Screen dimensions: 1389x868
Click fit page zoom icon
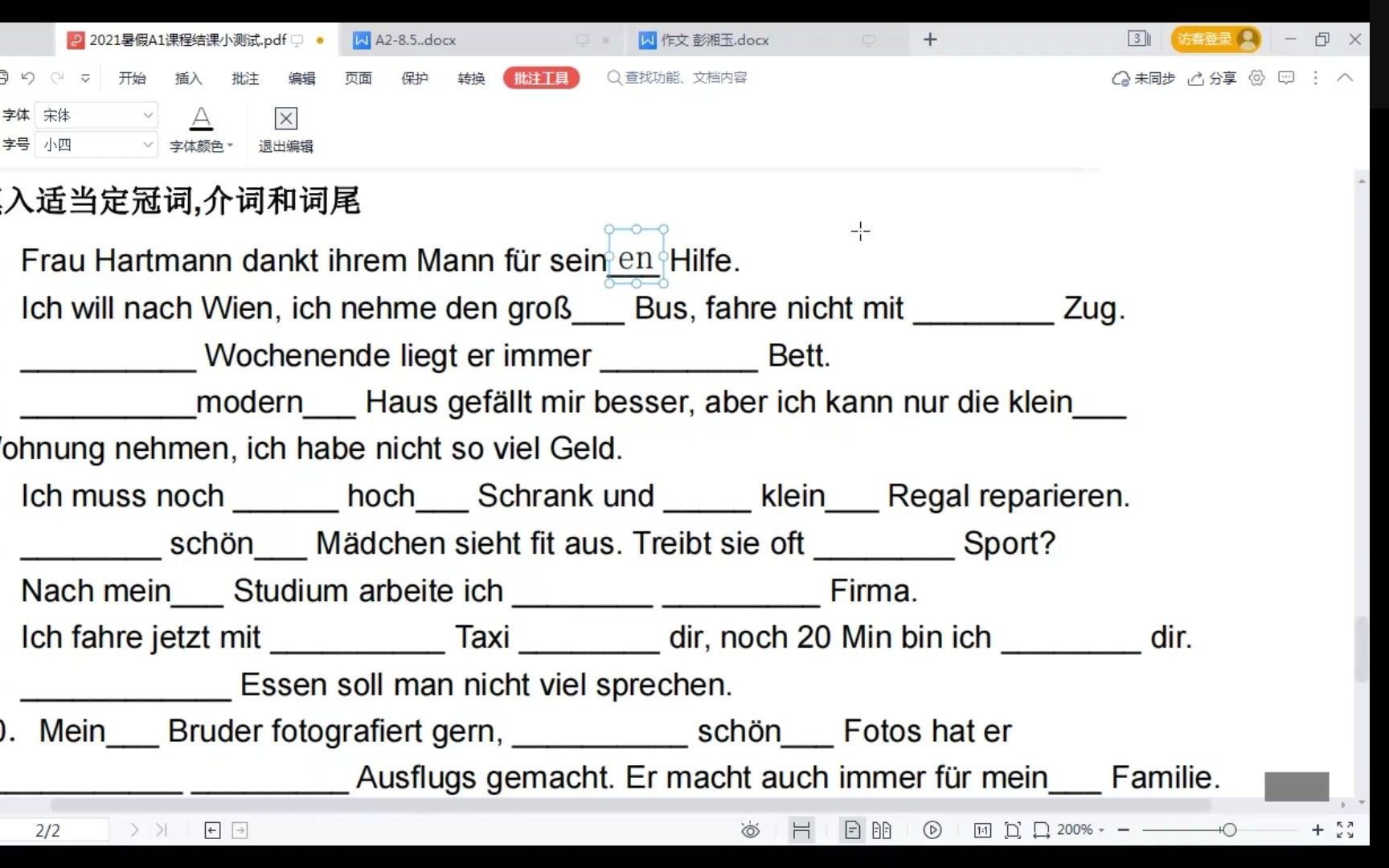(x=1013, y=830)
